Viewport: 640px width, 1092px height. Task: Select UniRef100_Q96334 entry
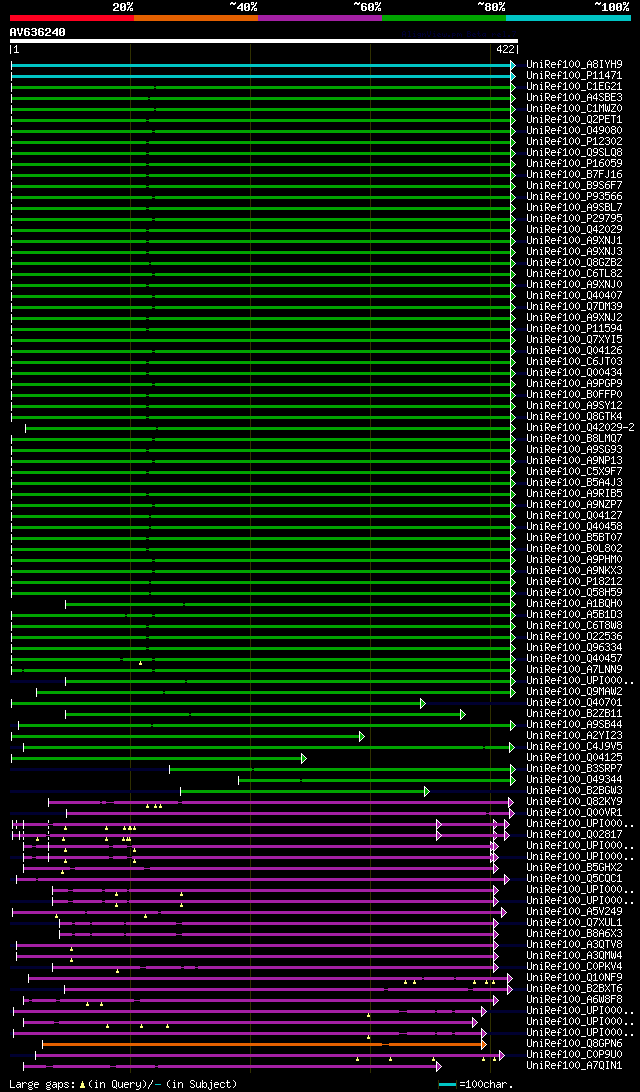click(x=575, y=647)
